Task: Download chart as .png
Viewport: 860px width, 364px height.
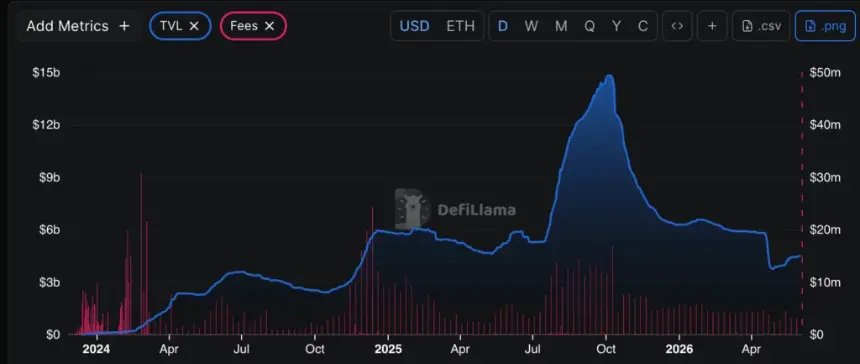Action: [825, 26]
